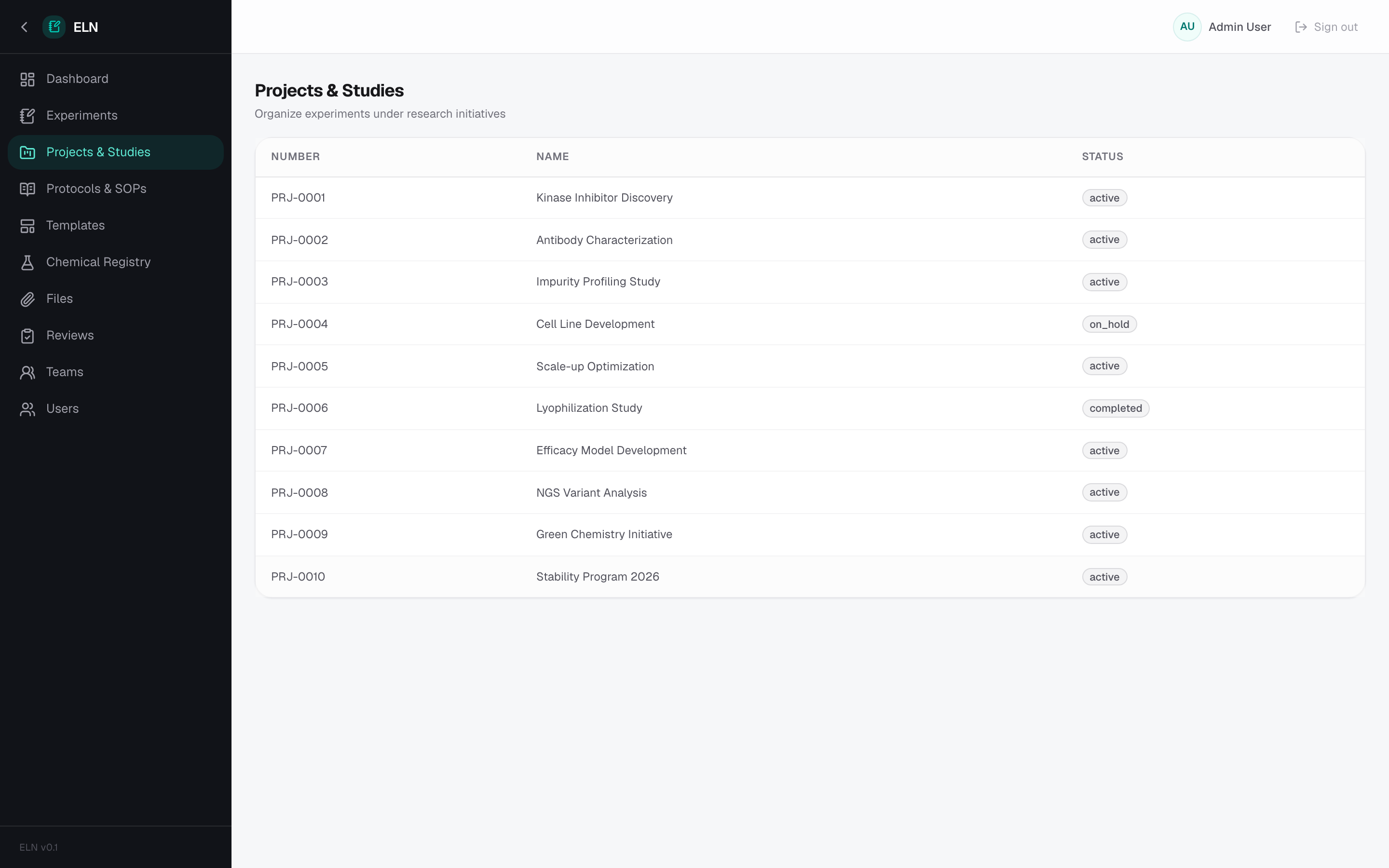The width and height of the screenshot is (1389, 868).
Task: Open Impurity Profiling Study project
Action: click(598, 282)
